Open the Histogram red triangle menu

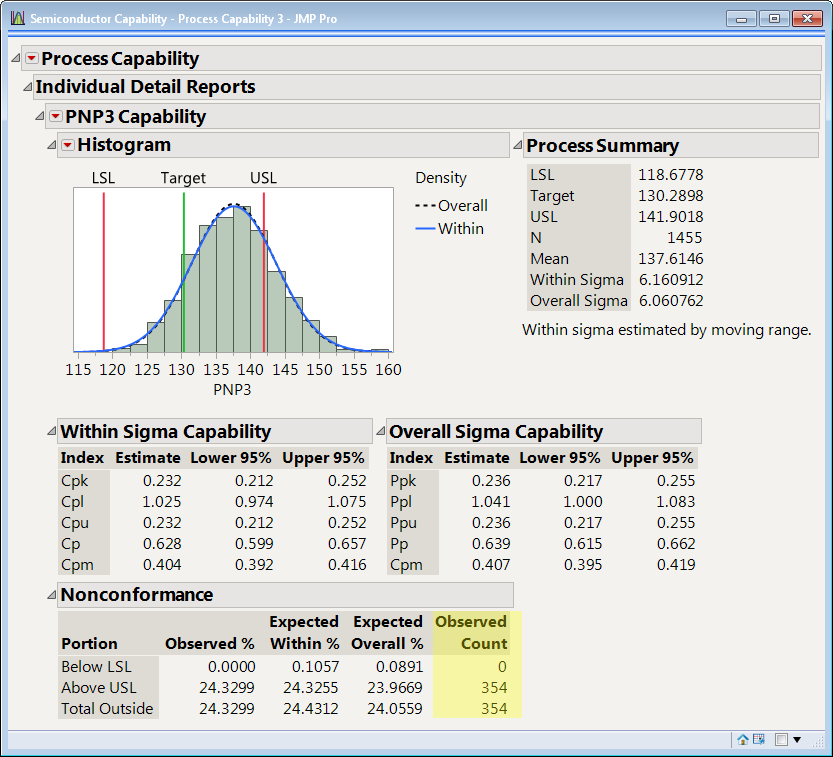pos(67,145)
